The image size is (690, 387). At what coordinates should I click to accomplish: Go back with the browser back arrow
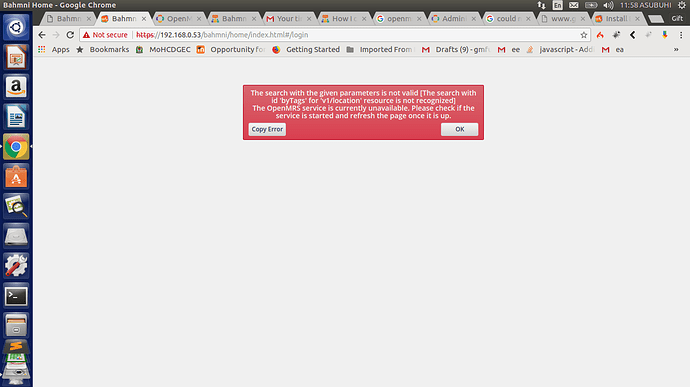pyautogui.click(x=42, y=35)
